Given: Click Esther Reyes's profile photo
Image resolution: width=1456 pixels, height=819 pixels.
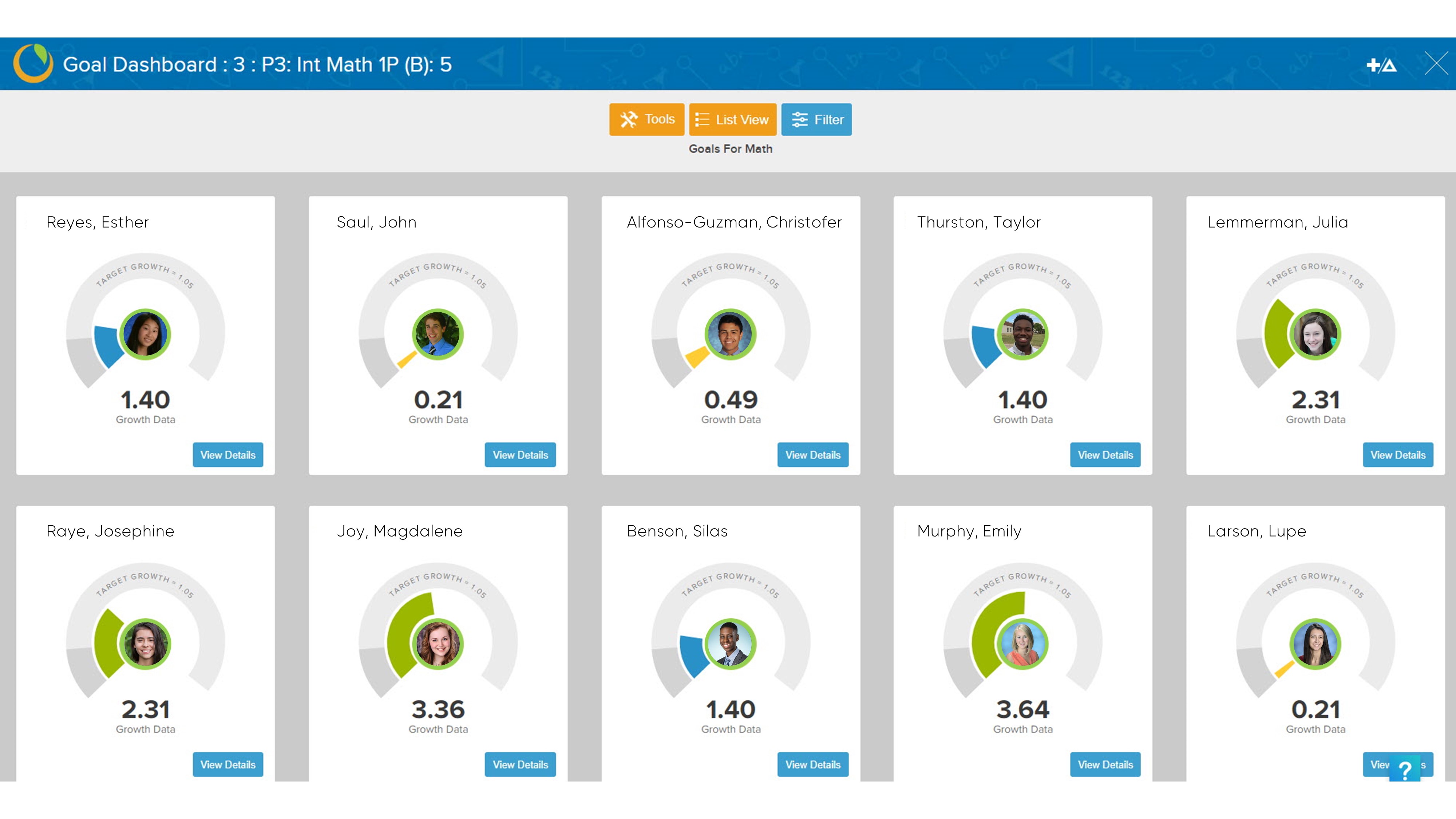Looking at the screenshot, I should 145,334.
